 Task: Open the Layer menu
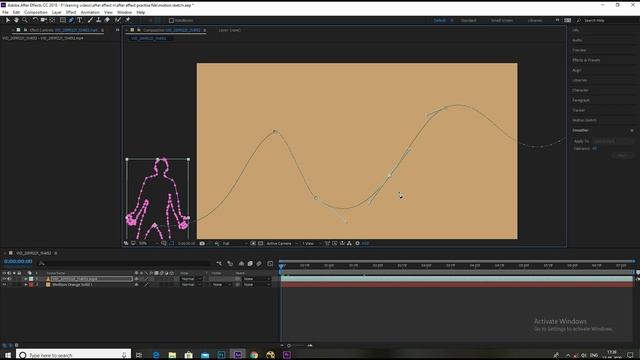click(x=57, y=12)
